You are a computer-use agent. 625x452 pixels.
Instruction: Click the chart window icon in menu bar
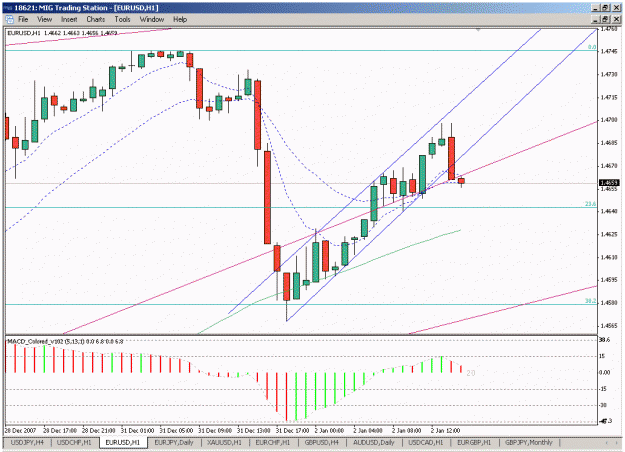coord(9,19)
